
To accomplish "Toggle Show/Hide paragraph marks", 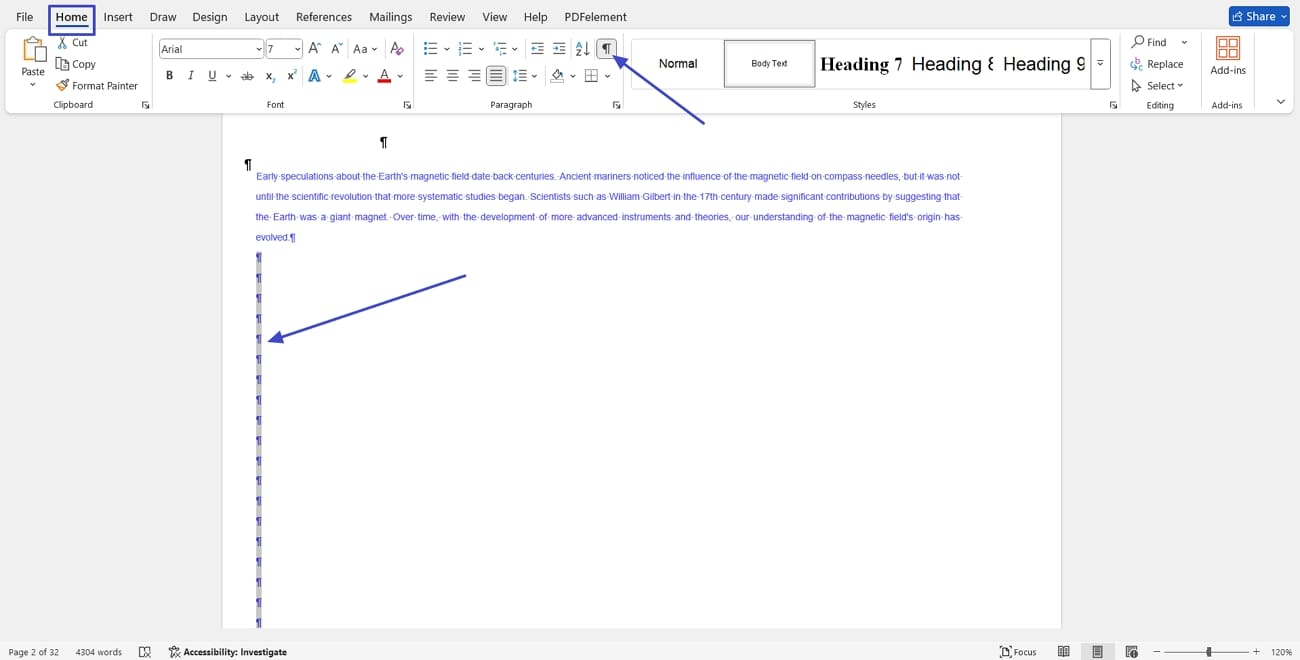I will (x=606, y=47).
